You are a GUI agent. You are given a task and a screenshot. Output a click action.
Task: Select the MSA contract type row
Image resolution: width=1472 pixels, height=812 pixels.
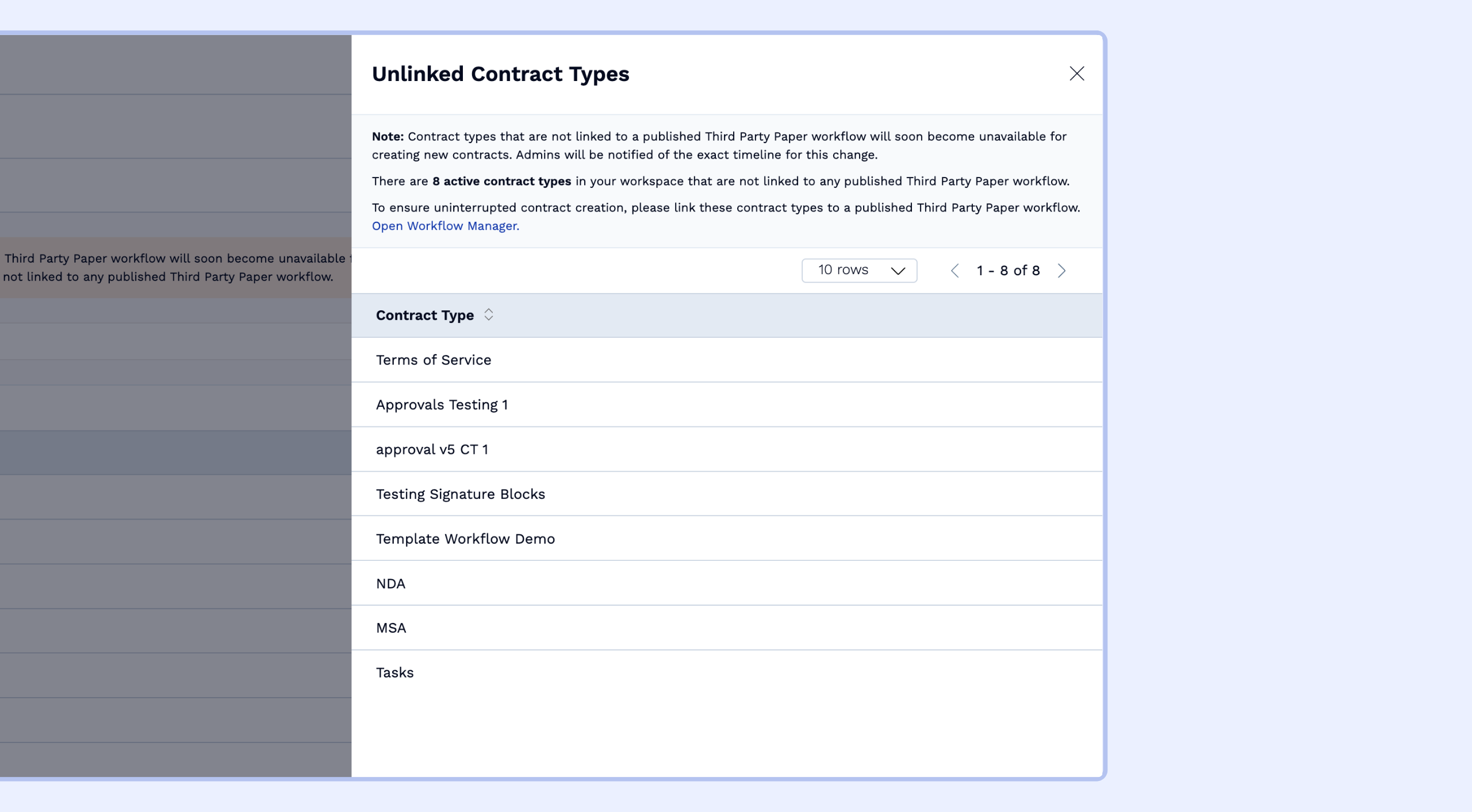[391, 628]
